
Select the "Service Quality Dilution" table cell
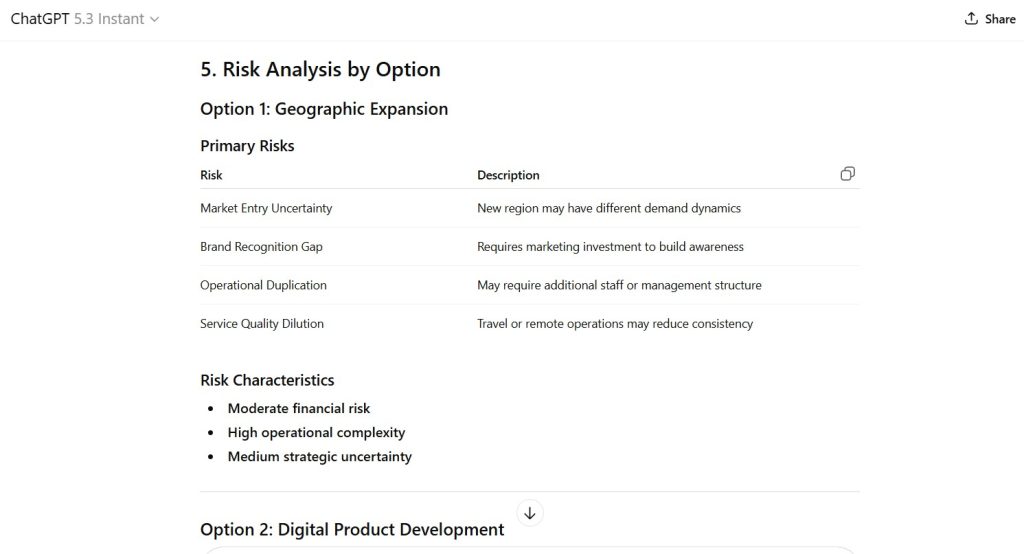pos(262,324)
